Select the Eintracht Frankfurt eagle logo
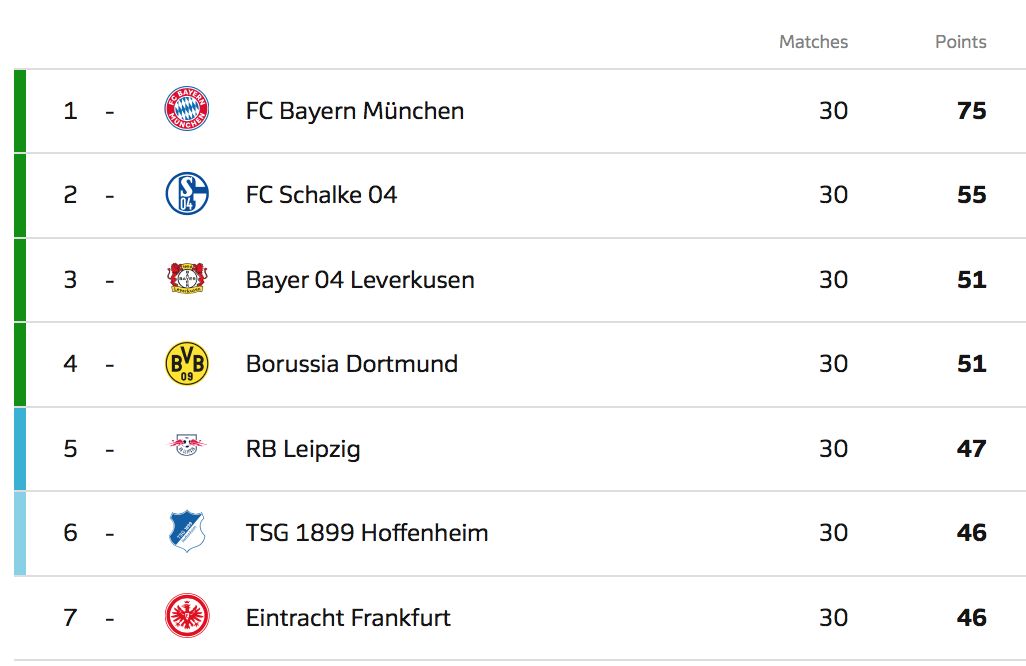The height and width of the screenshot is (666, 1026). [187, 616]
